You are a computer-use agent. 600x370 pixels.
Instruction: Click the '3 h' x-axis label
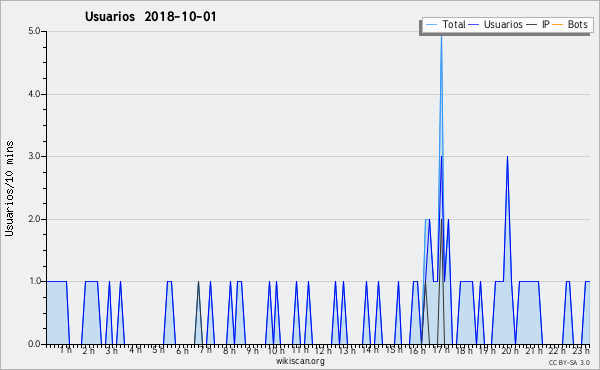(112, 351)
